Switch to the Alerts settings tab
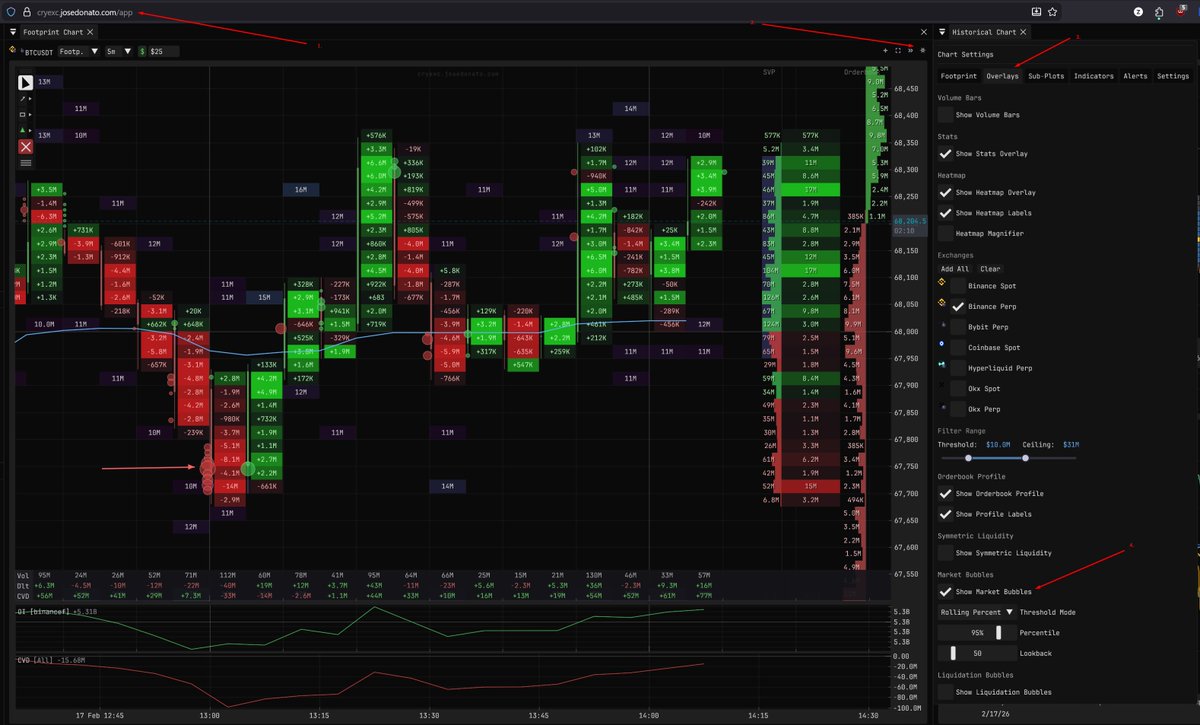This screenshot has width=1200, height=725. [x=1135, y=76]
